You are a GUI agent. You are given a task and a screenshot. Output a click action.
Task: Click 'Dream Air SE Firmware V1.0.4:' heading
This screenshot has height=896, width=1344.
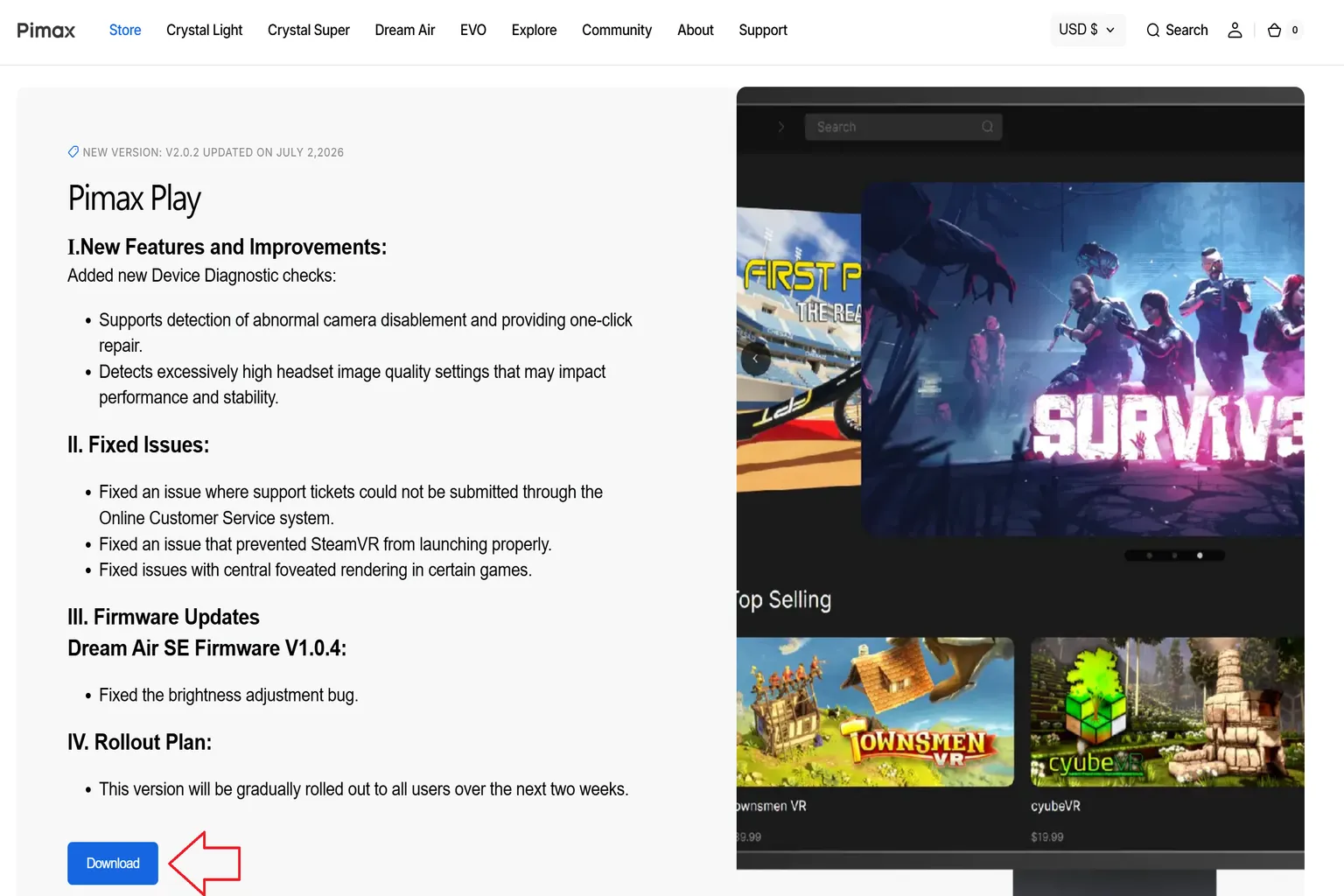[x=207, y=648]
